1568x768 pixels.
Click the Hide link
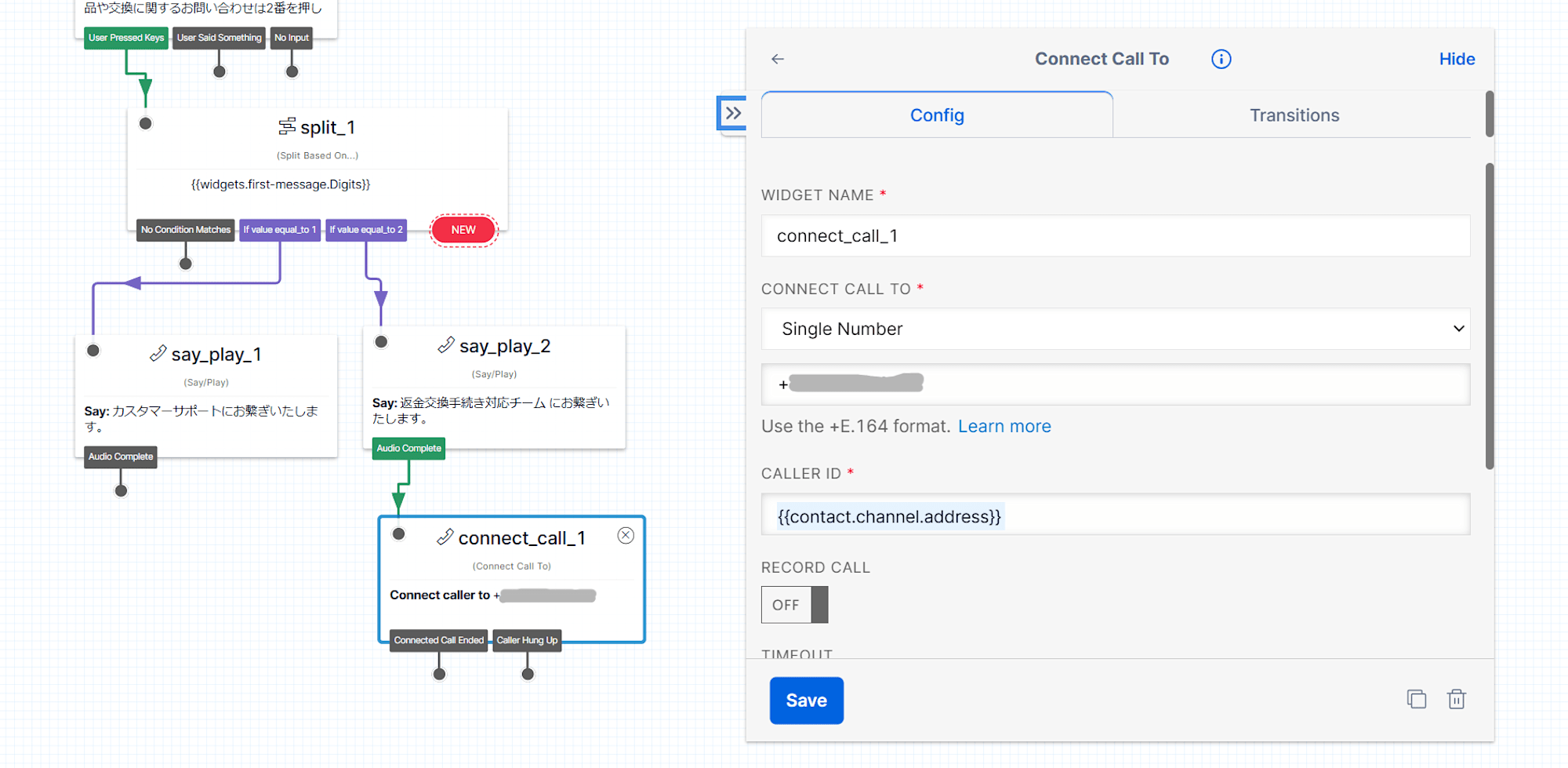[x=1457, y=59]
